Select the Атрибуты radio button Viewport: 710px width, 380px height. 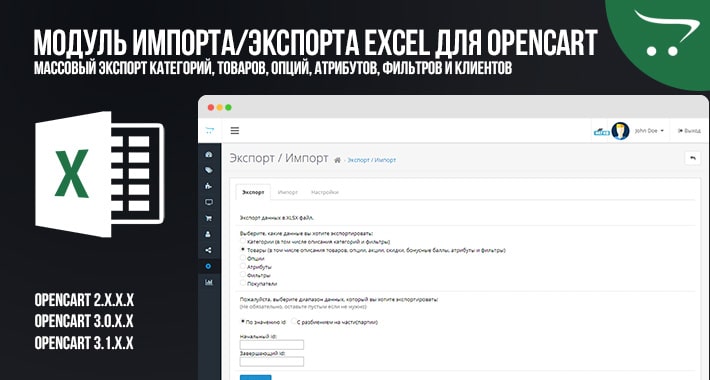[243, 266]
